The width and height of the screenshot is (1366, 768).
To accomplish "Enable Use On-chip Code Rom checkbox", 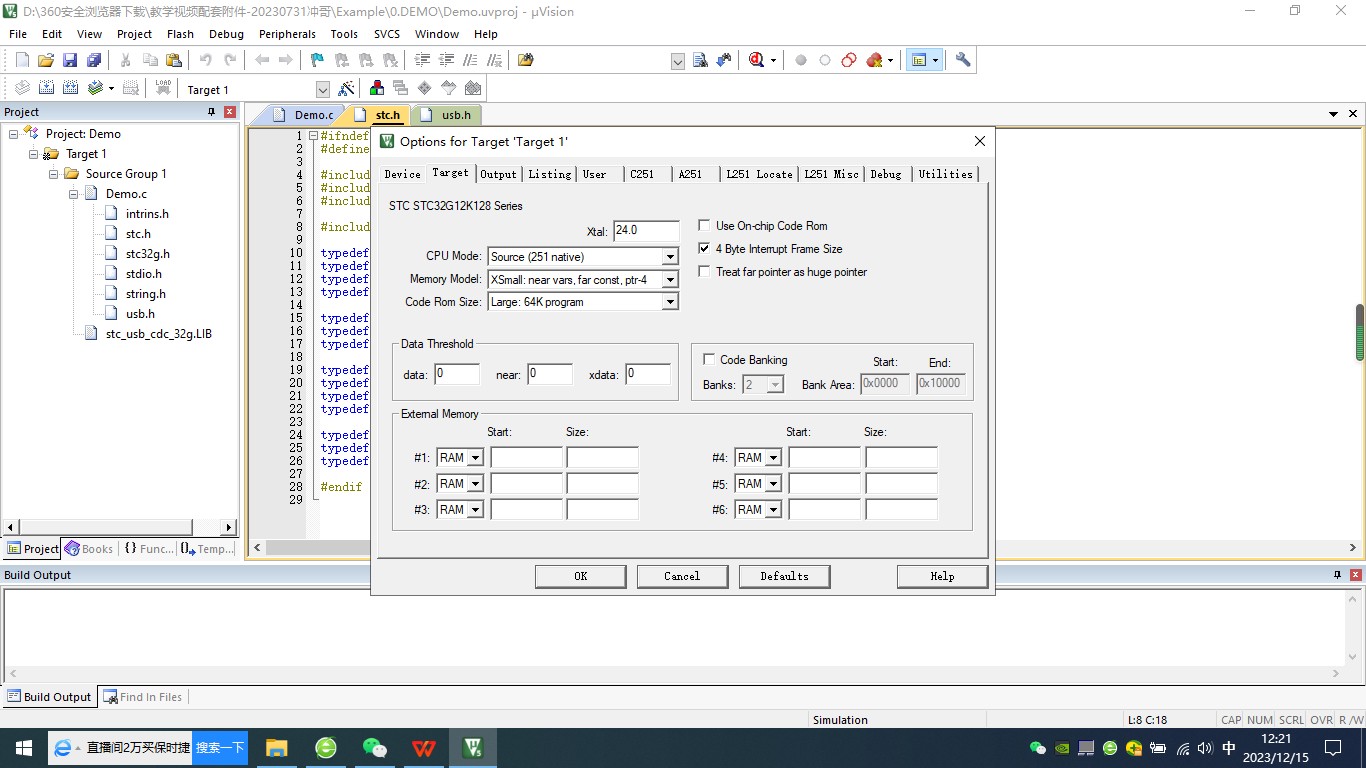I will pos(705,226).
